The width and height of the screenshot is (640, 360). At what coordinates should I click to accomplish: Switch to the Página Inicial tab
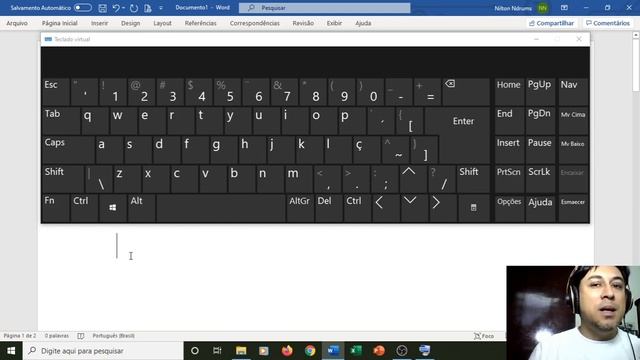60,23
